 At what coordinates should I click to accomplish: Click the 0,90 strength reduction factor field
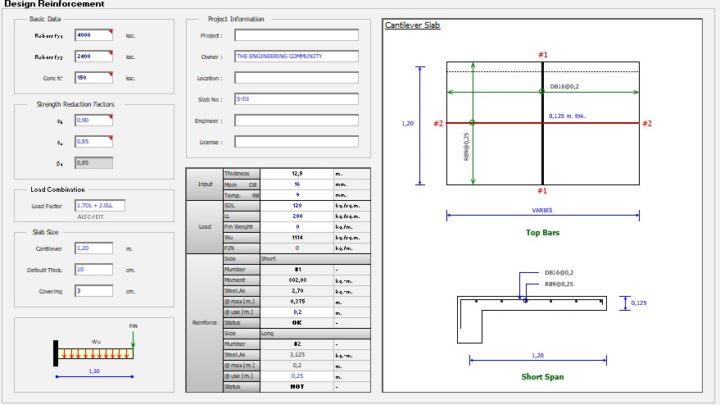point(94,120)
